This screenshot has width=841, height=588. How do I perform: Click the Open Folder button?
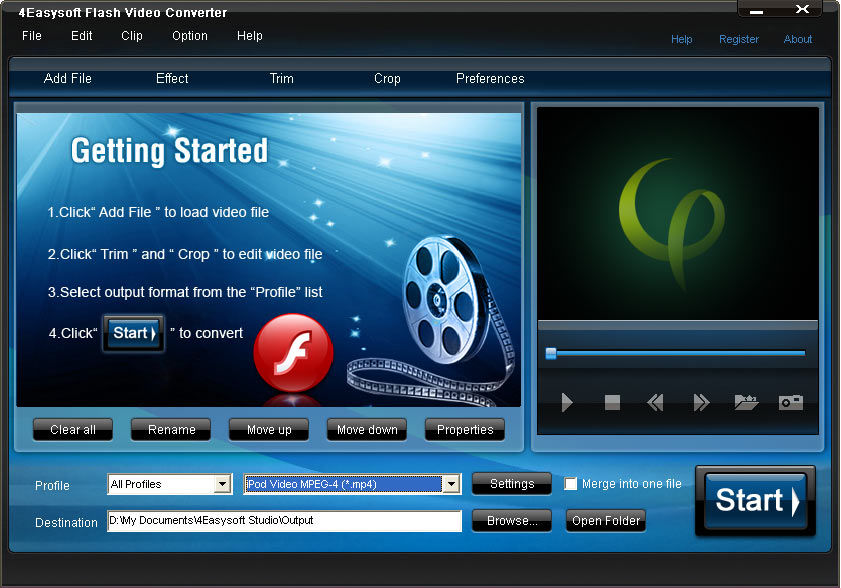click(x=606, y=520)
